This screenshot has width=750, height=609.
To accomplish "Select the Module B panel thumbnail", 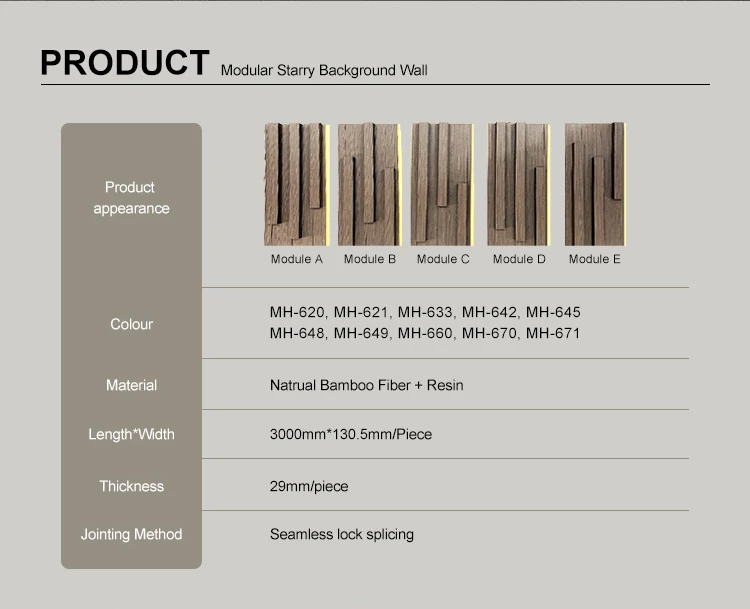I will 369,185.
